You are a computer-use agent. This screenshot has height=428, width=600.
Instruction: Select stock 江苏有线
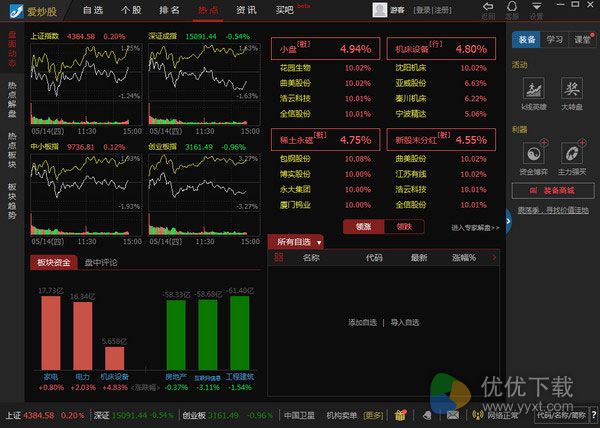tap(411, 174)
